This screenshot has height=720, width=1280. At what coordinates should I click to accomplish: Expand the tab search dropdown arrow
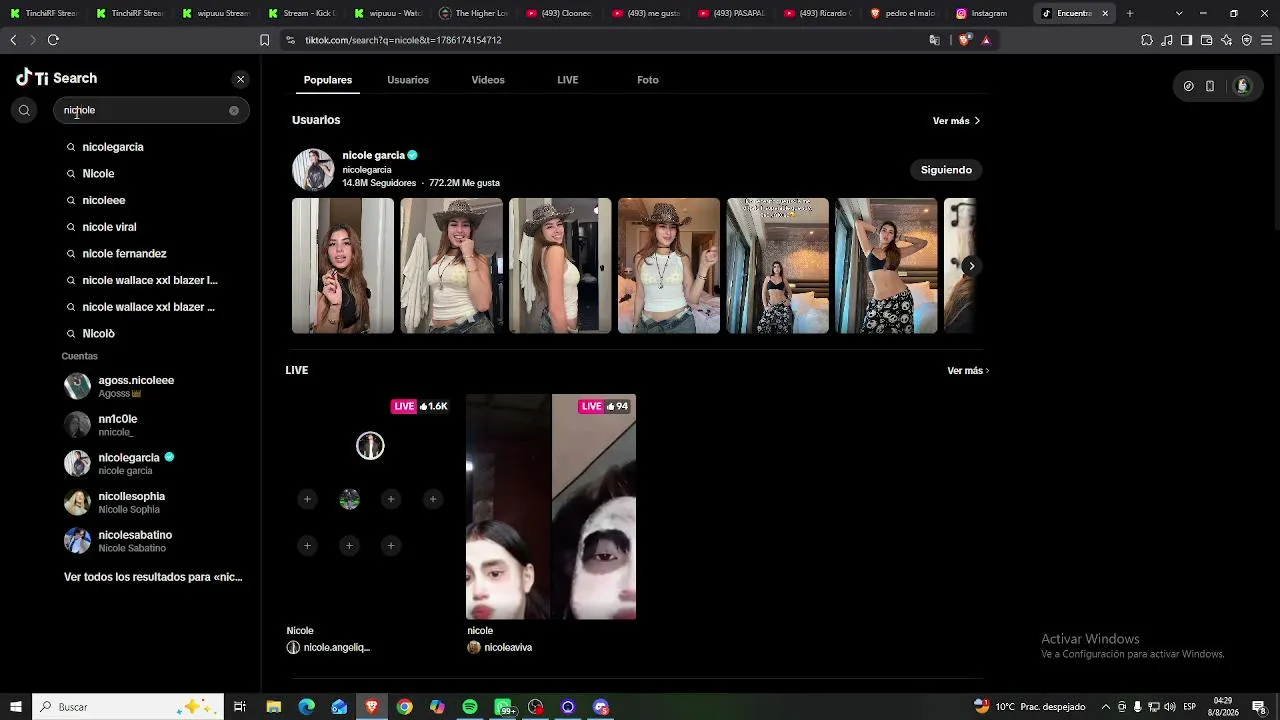[1179, 13]
